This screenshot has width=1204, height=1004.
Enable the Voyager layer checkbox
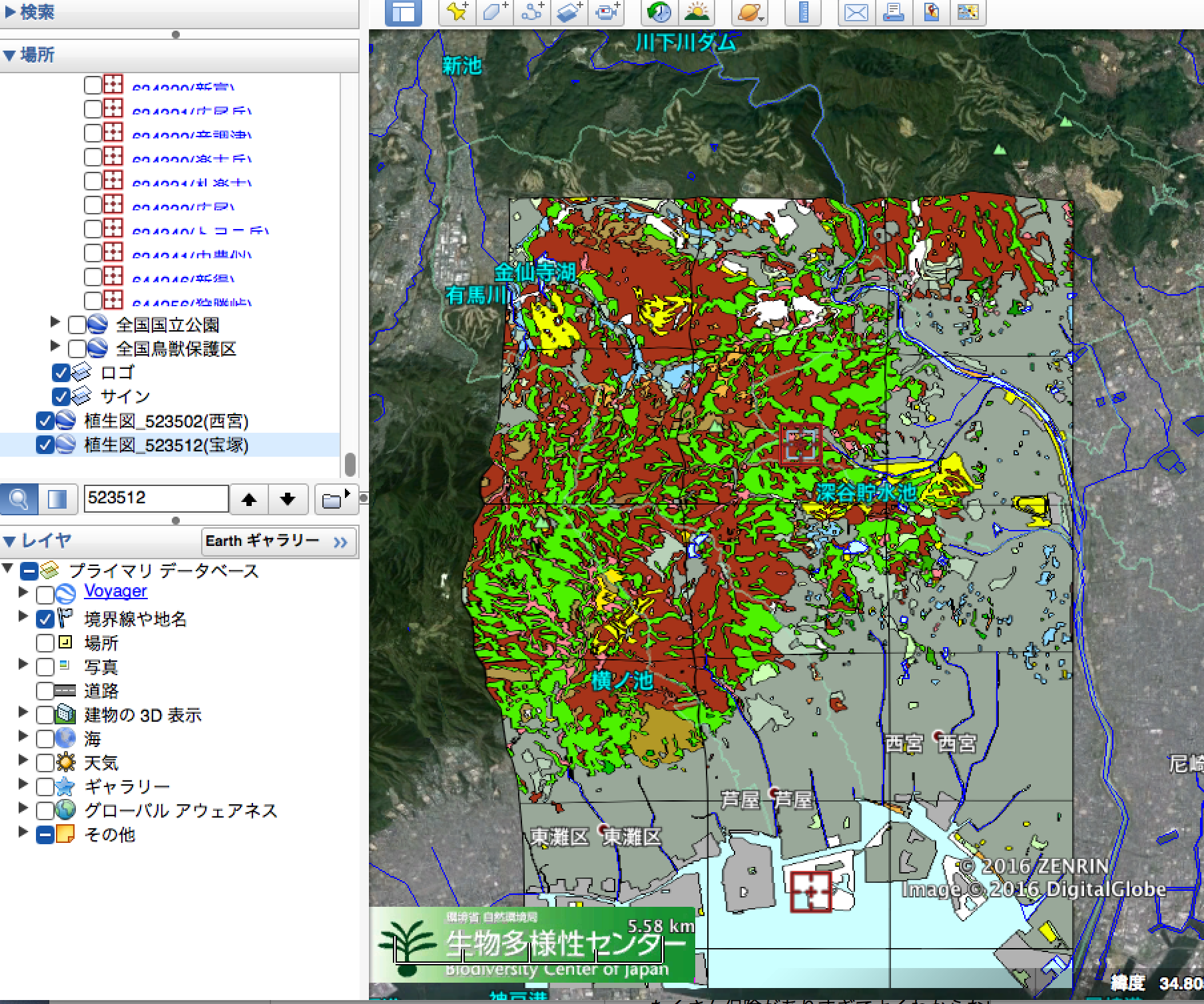[45, 595]
